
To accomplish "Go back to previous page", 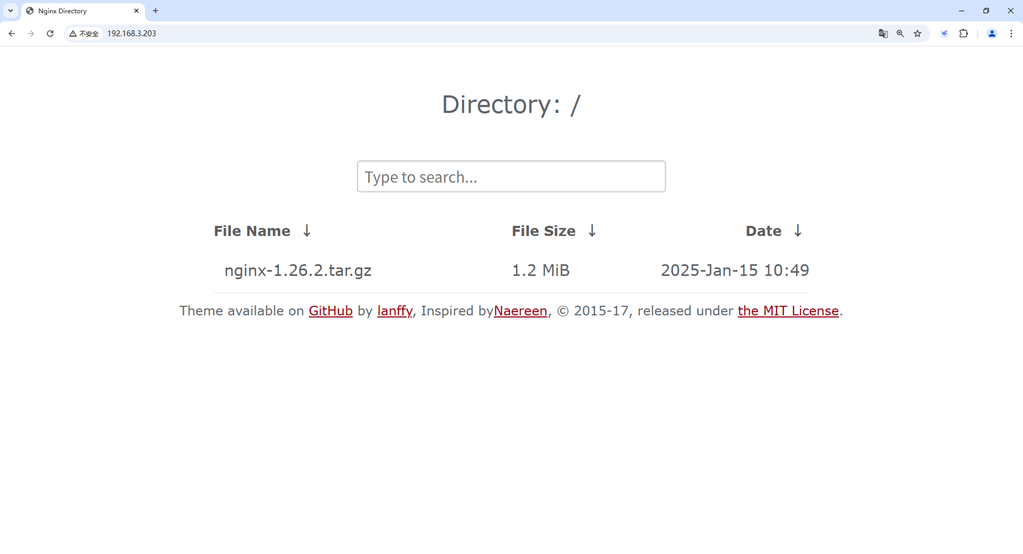I will click(x=12, y=33).
